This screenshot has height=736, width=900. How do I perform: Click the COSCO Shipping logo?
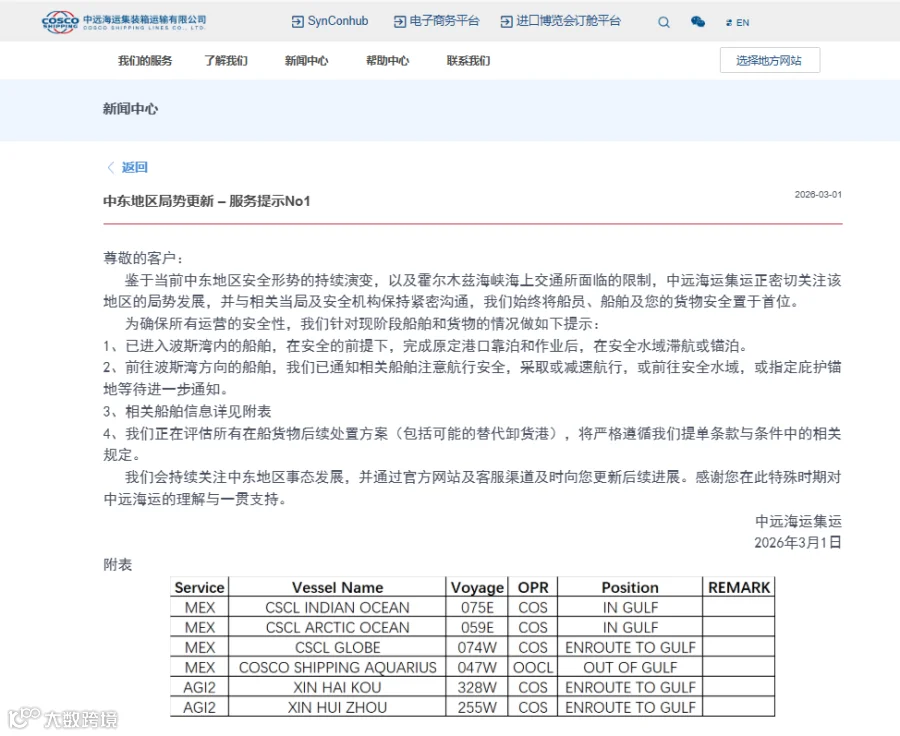[123, 22]
